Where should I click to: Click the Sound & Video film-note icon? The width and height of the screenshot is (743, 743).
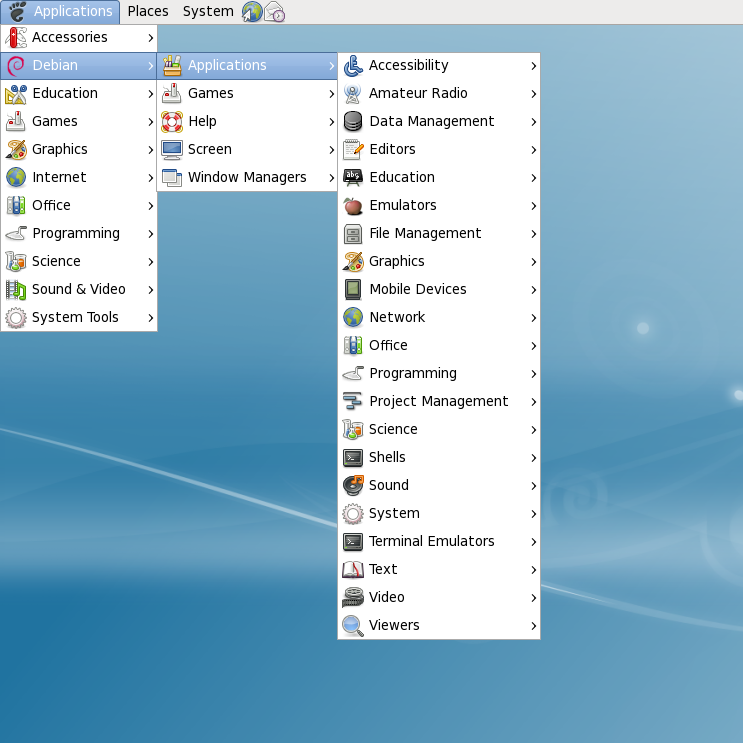pyautogui.click(x=16, y=290)
